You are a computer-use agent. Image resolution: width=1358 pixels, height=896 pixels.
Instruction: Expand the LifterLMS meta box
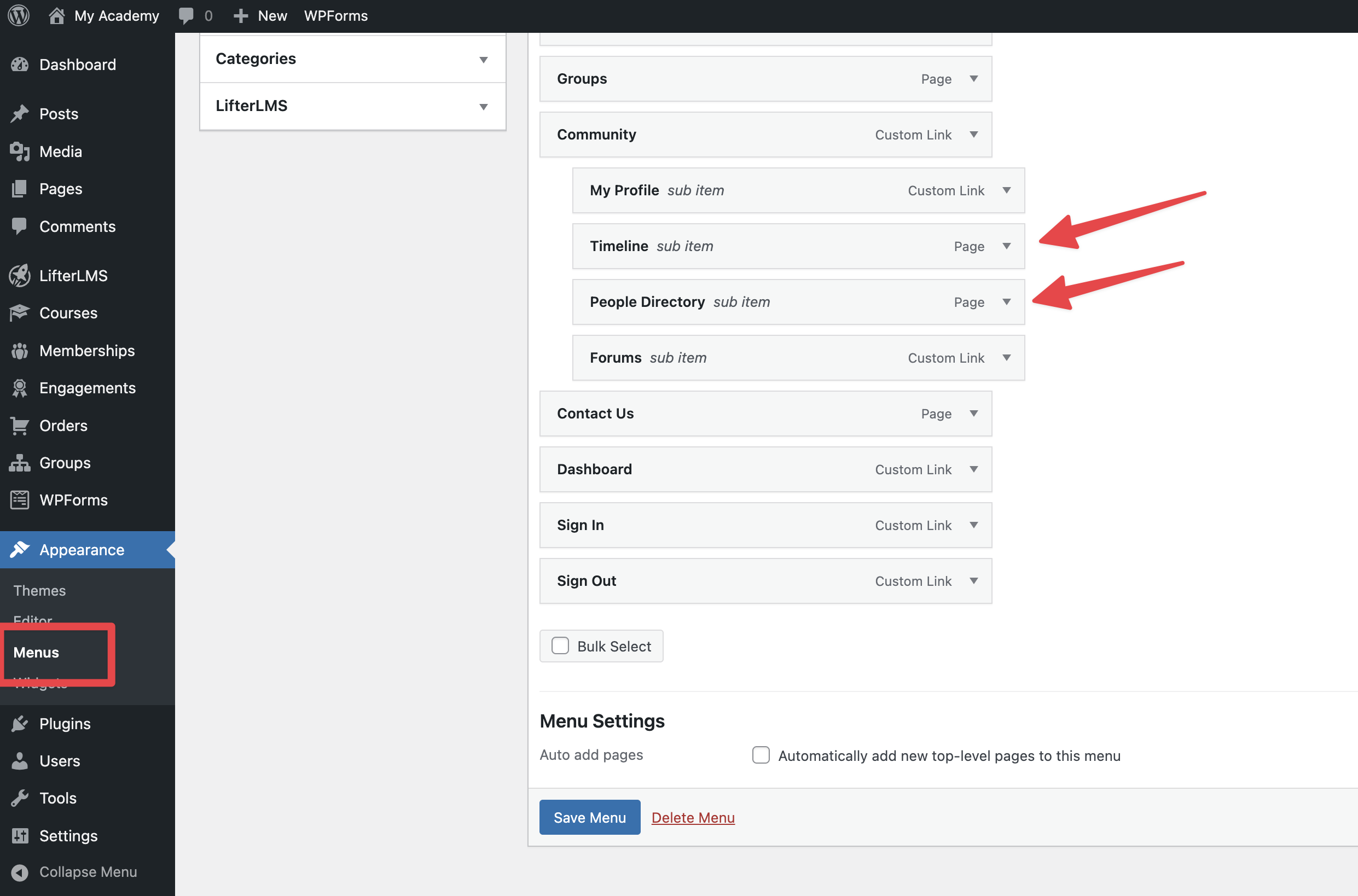[484, 106]
